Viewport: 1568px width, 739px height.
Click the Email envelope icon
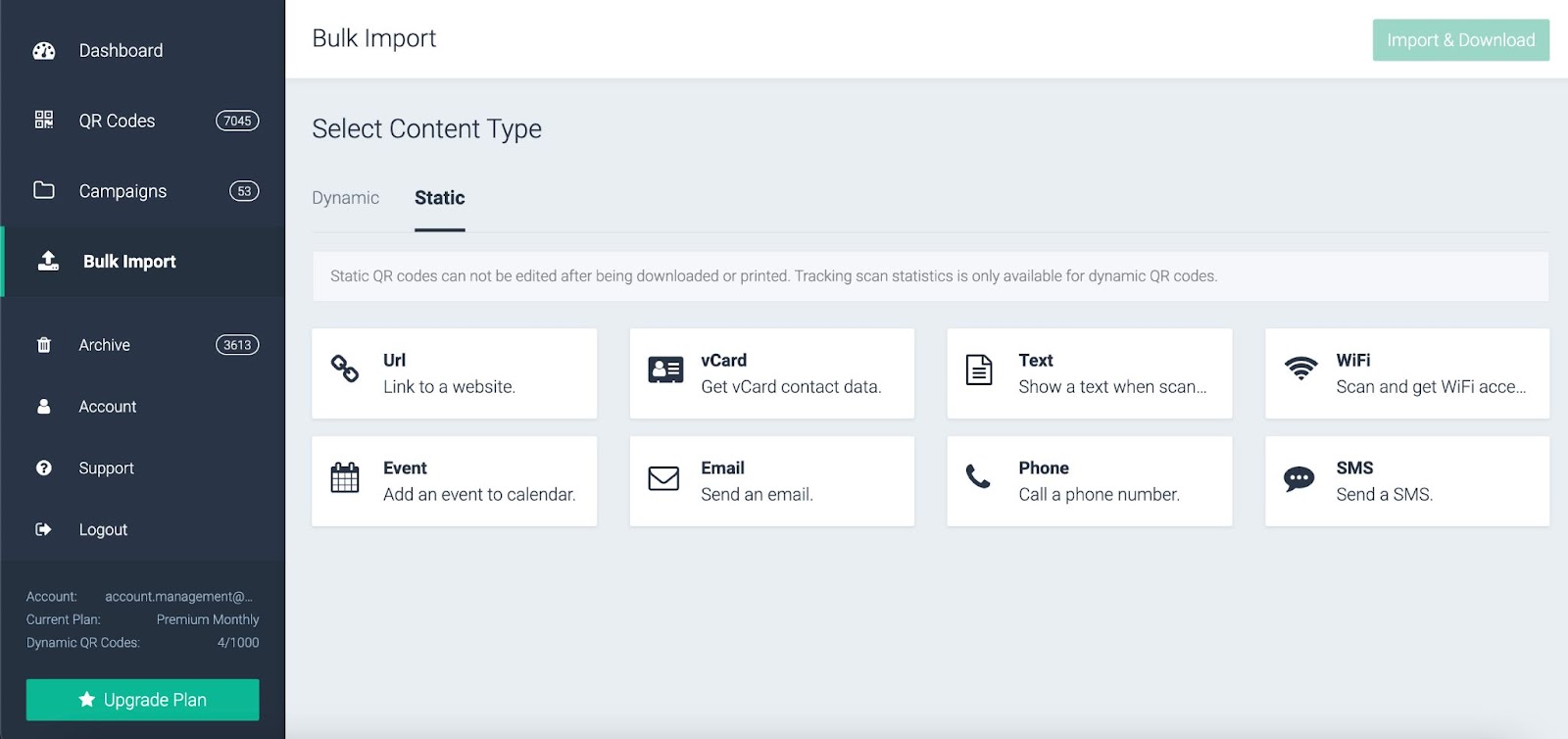pyautogui.click(x=663, y=478)
